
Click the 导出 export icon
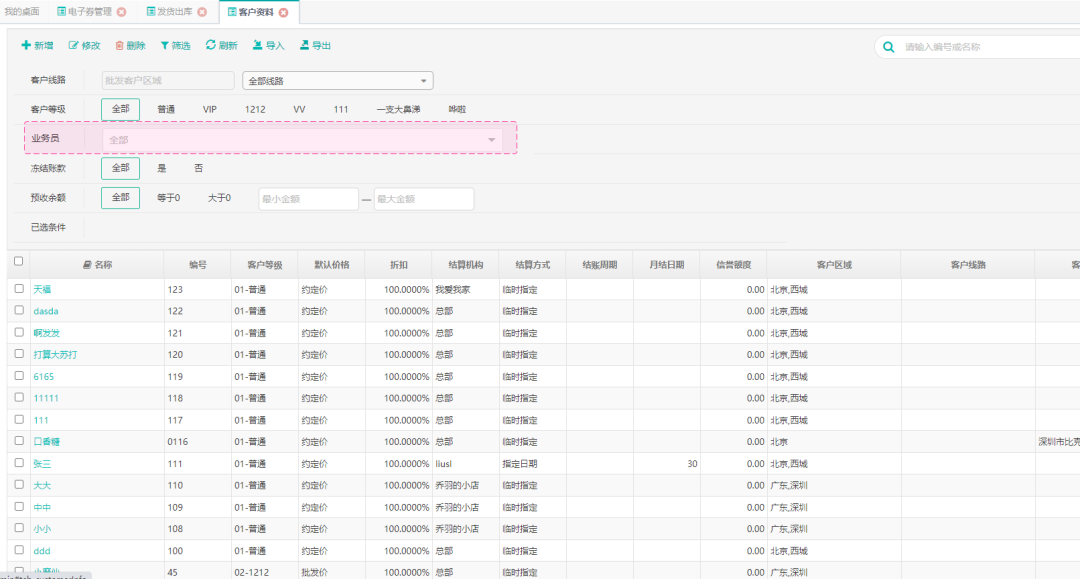pos(305,45)
